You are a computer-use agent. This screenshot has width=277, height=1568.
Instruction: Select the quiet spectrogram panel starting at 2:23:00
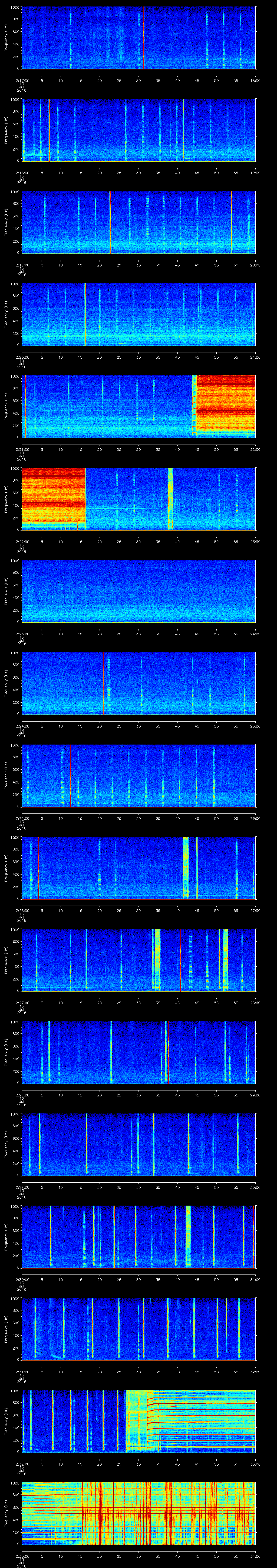pos(138,591)
